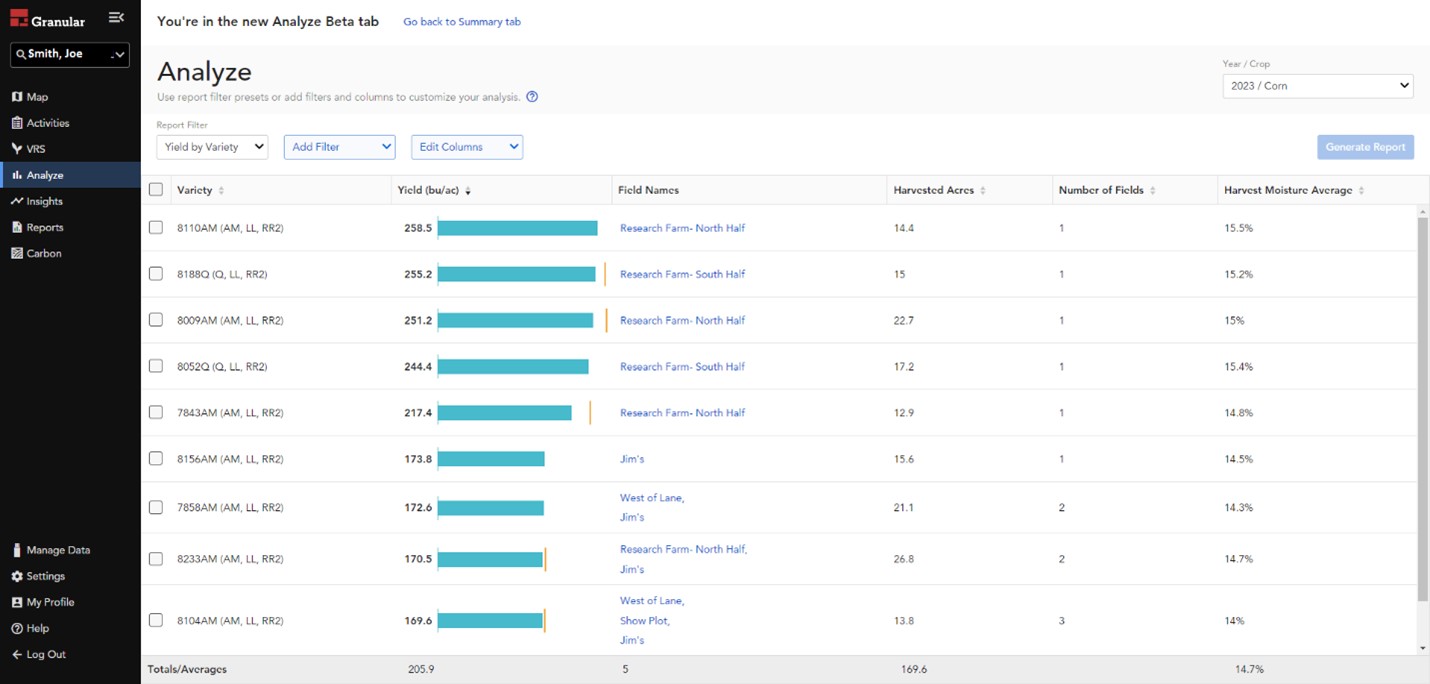The height and width of the screenshot is (684, 1430).
Task: Navigate to the Carbon section
Action: [44, 253]
